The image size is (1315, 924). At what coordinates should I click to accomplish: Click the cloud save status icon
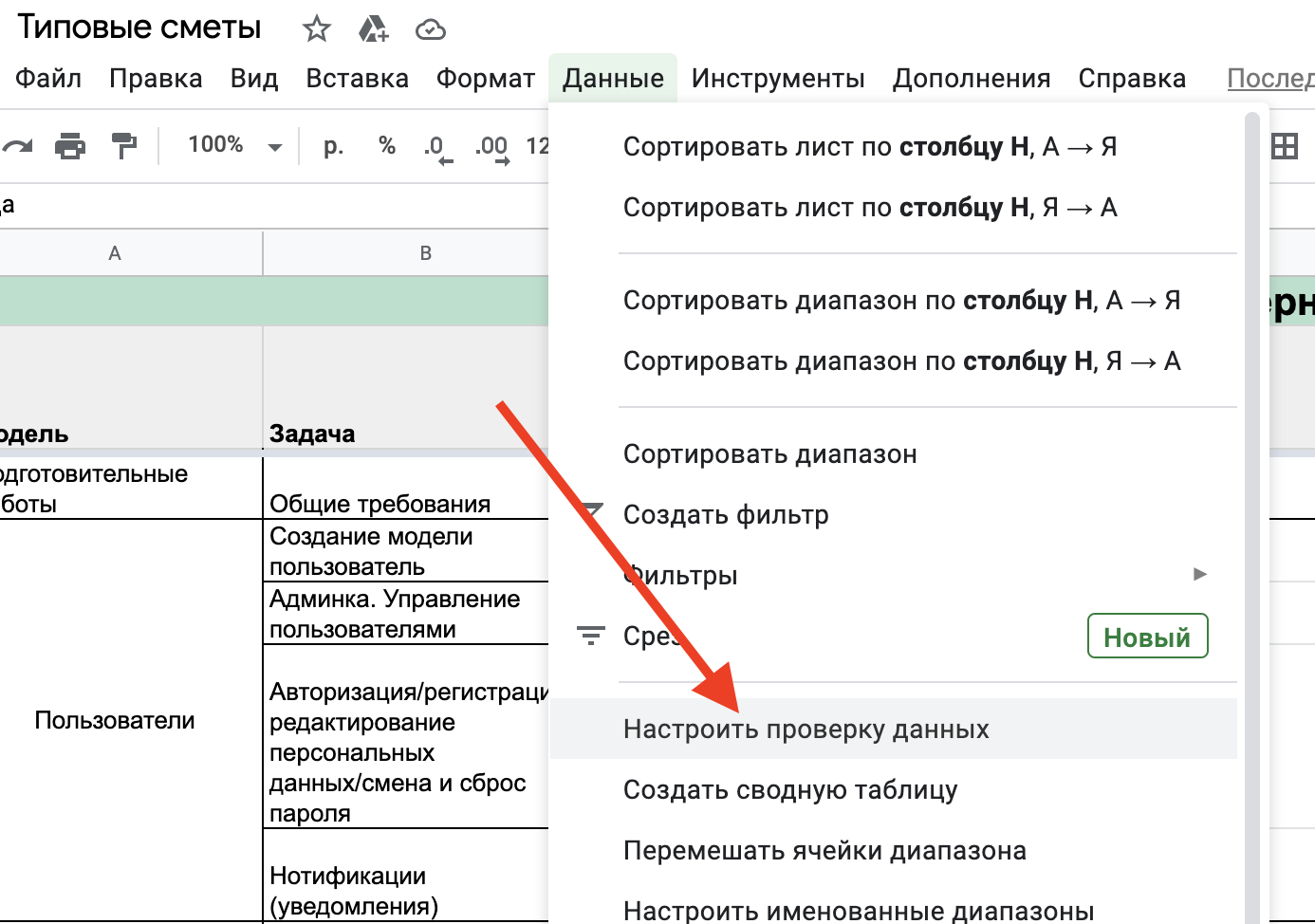pyautogui.click(x=430, y=30)
